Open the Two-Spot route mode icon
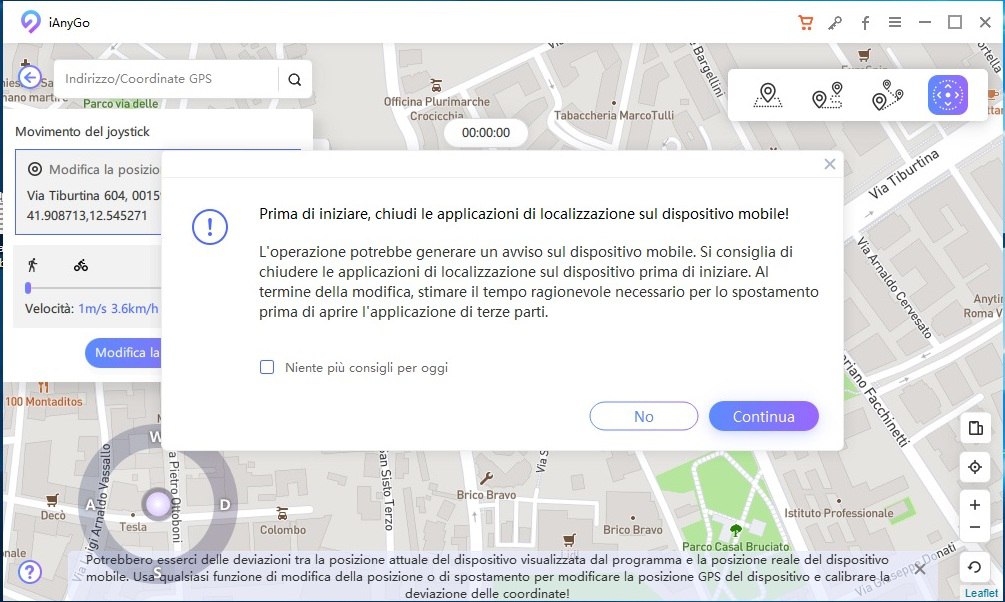Screen dimensions: 1005x602 827,97
